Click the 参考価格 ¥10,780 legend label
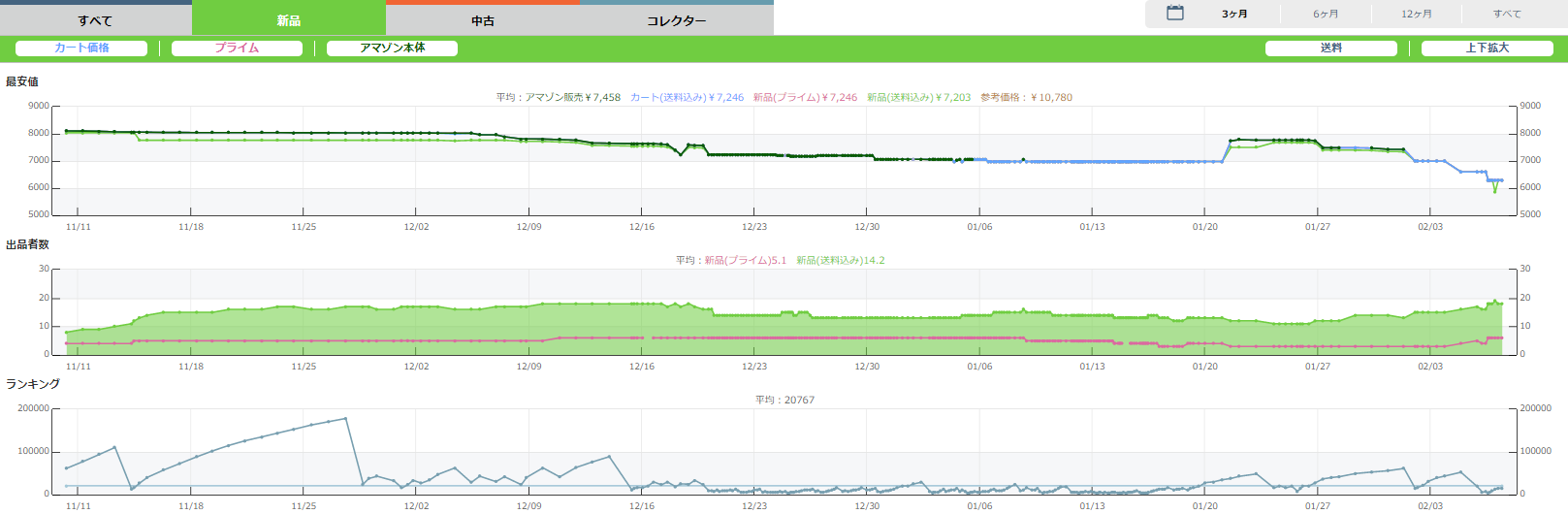This screenshot has width=1568, height=514. (x=1026, y=98)
